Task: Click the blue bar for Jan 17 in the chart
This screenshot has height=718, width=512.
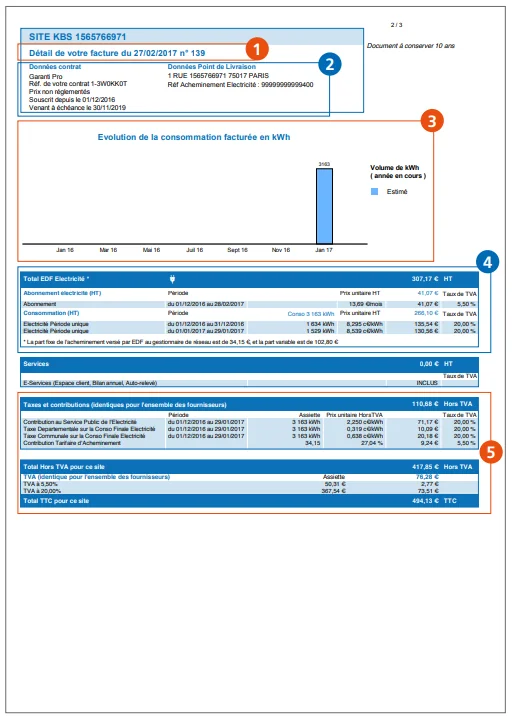Action: (x=324, y=206)
